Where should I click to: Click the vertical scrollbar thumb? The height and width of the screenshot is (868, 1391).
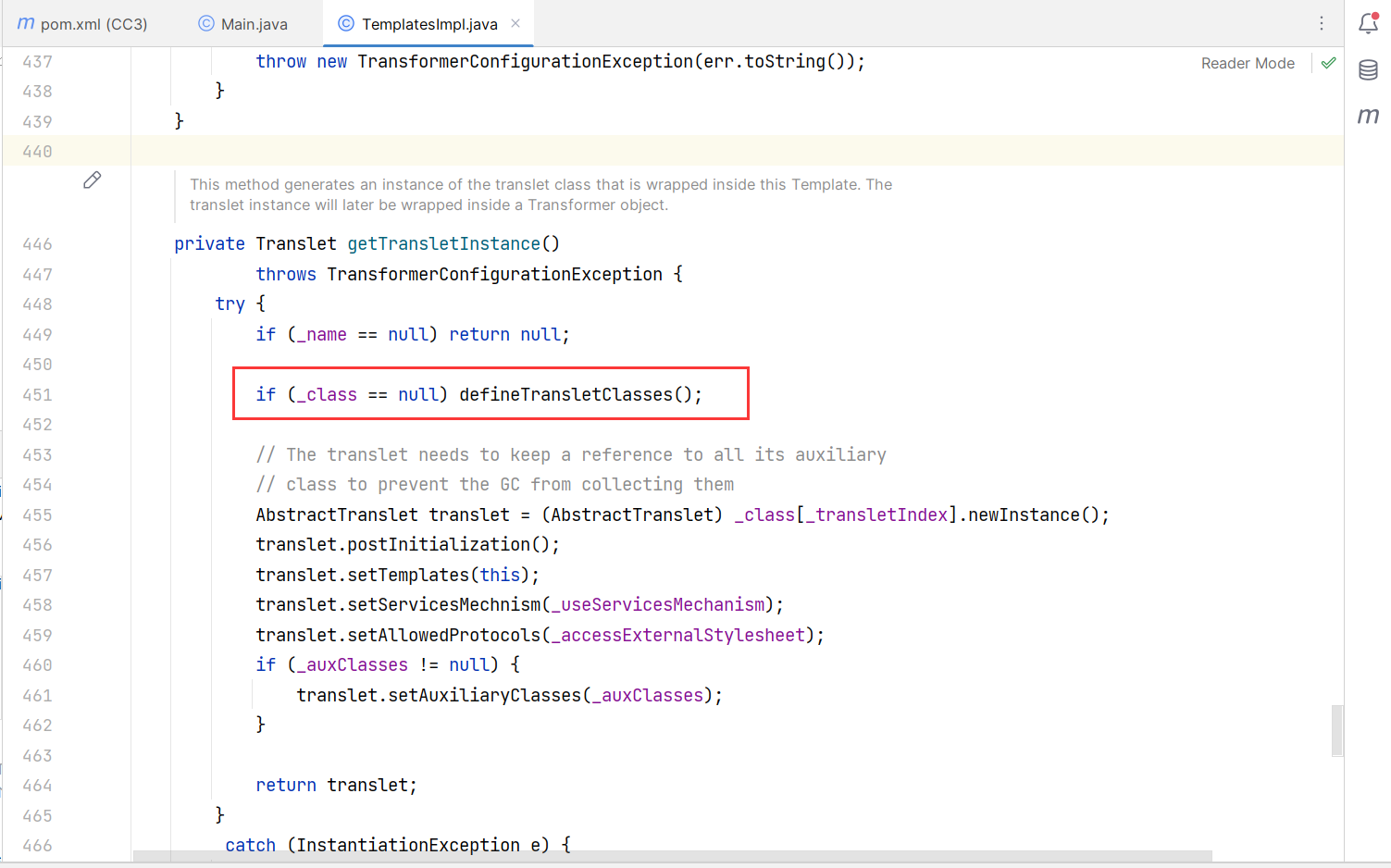point(1336,730)
